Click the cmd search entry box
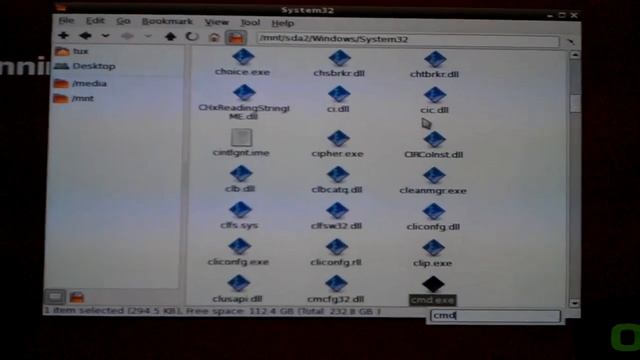The image size is (640, 360). 496,316
